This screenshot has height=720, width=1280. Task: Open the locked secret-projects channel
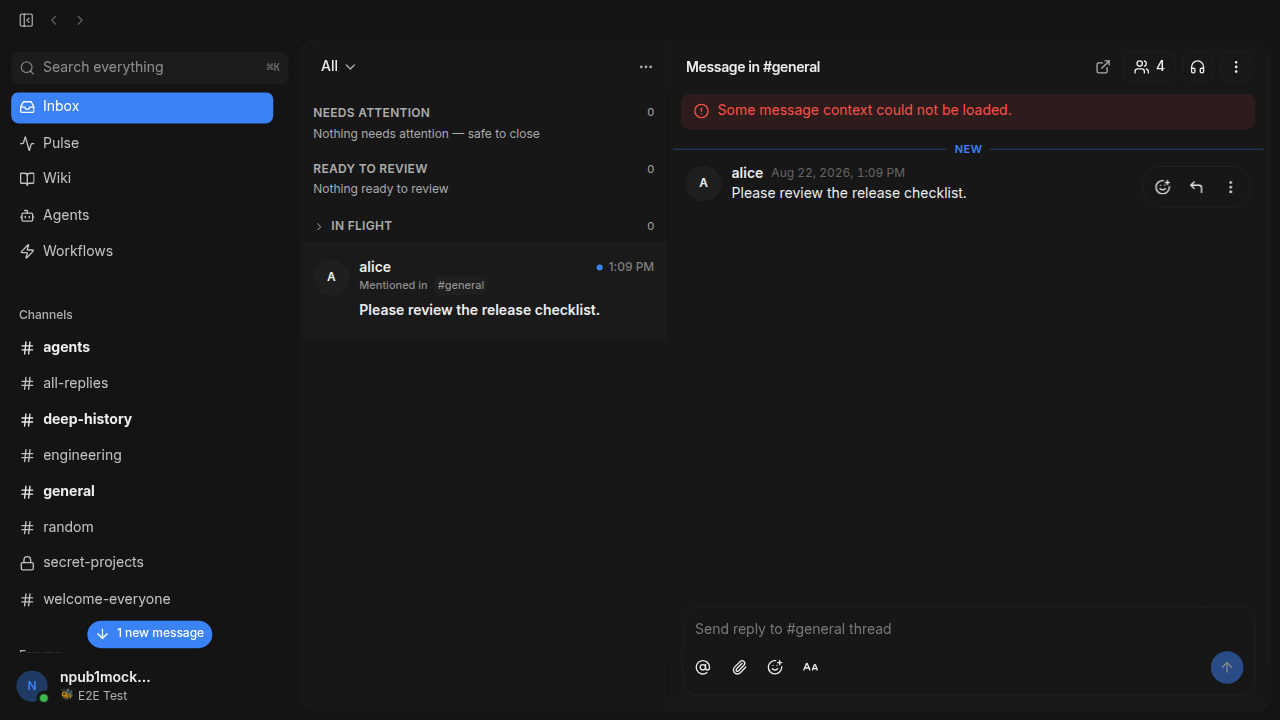(x=142, y=562)
